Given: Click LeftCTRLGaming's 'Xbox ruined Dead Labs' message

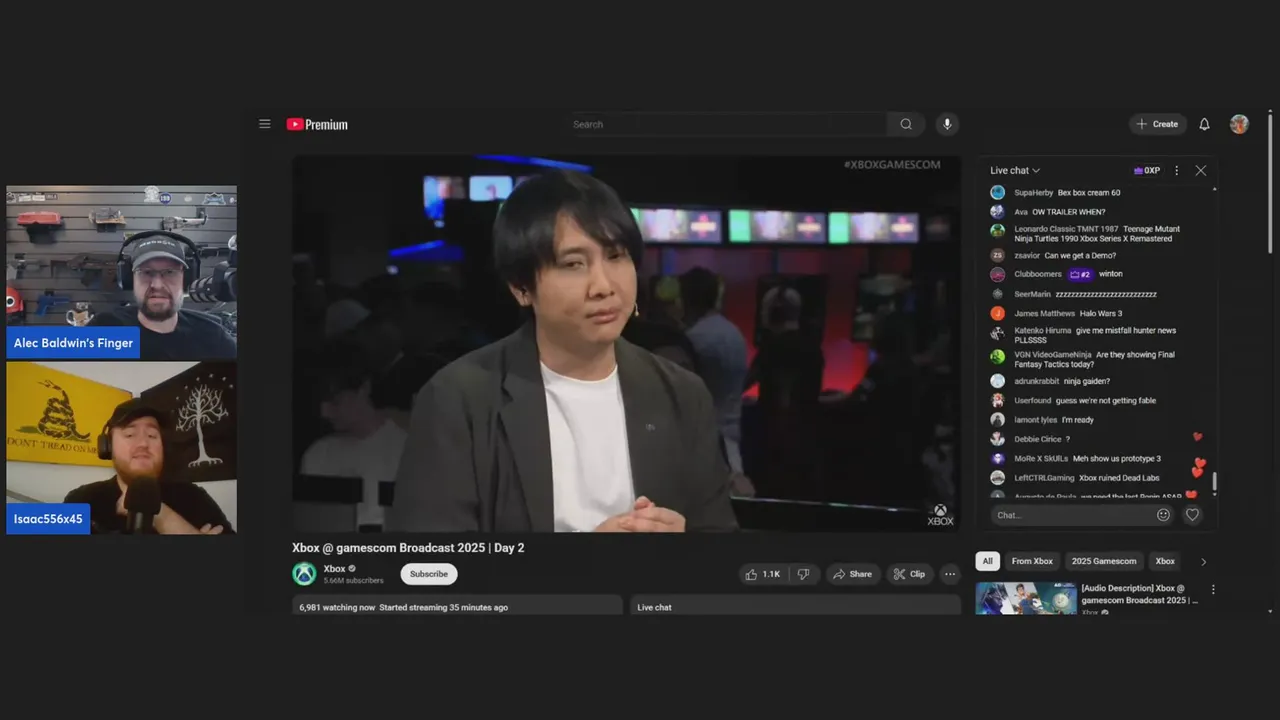Looking at the screenshot, I should tap(1119, 478).
